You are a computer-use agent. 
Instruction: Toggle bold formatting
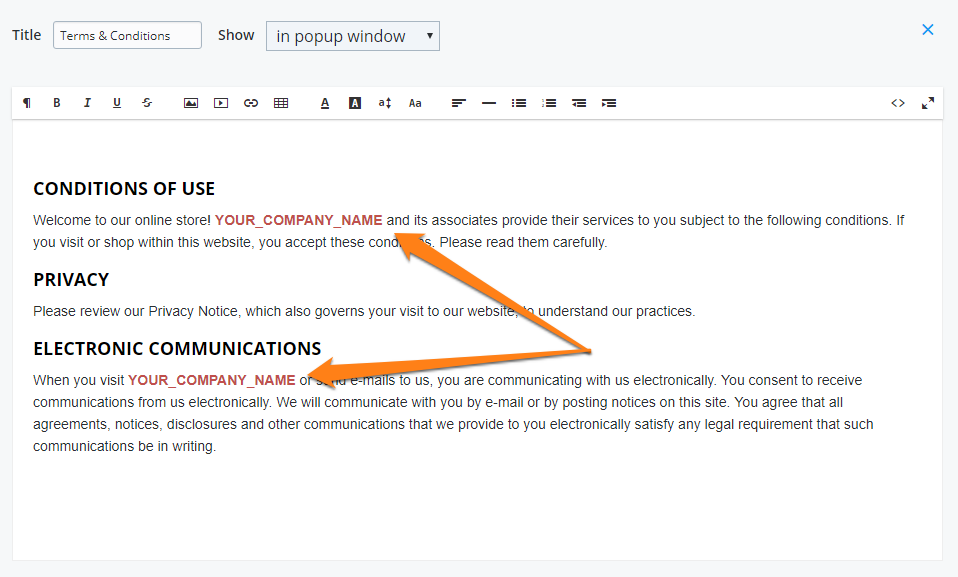click(x=57, y=102)
